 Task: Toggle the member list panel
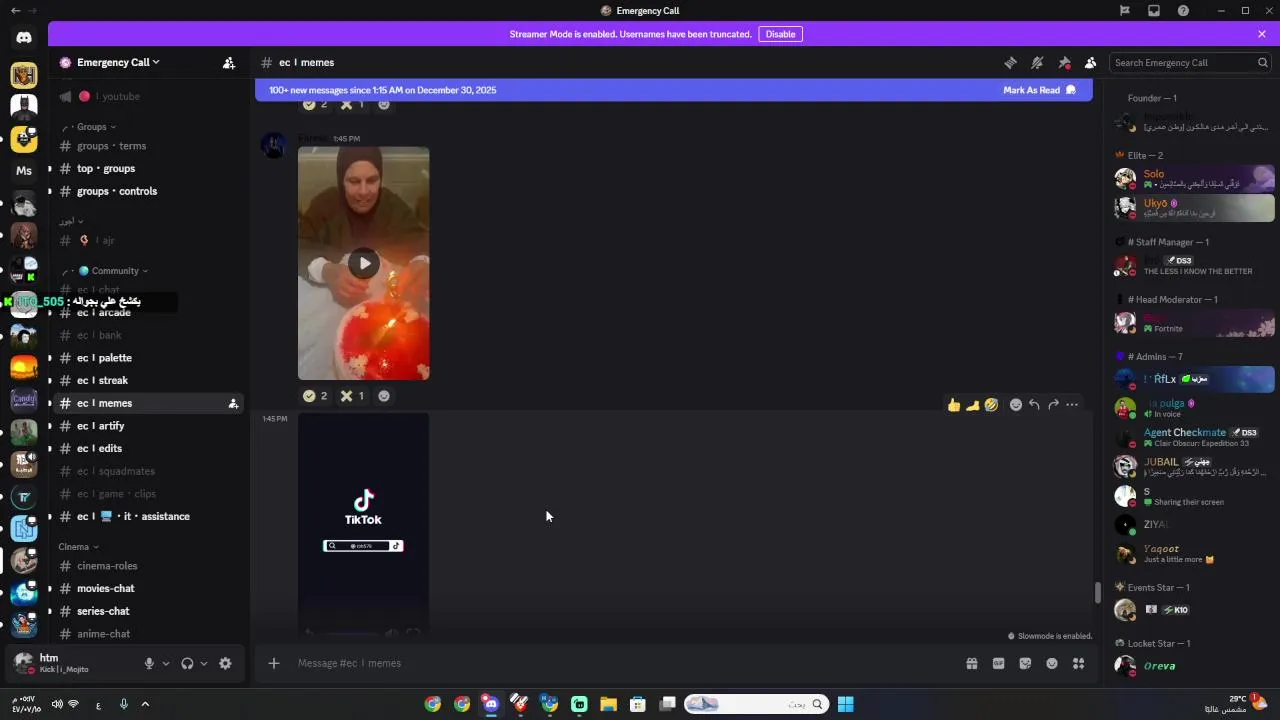click(x=1090, y=62)
